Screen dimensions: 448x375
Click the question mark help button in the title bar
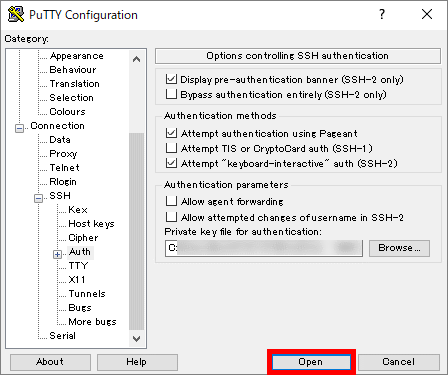pos(382,14)
